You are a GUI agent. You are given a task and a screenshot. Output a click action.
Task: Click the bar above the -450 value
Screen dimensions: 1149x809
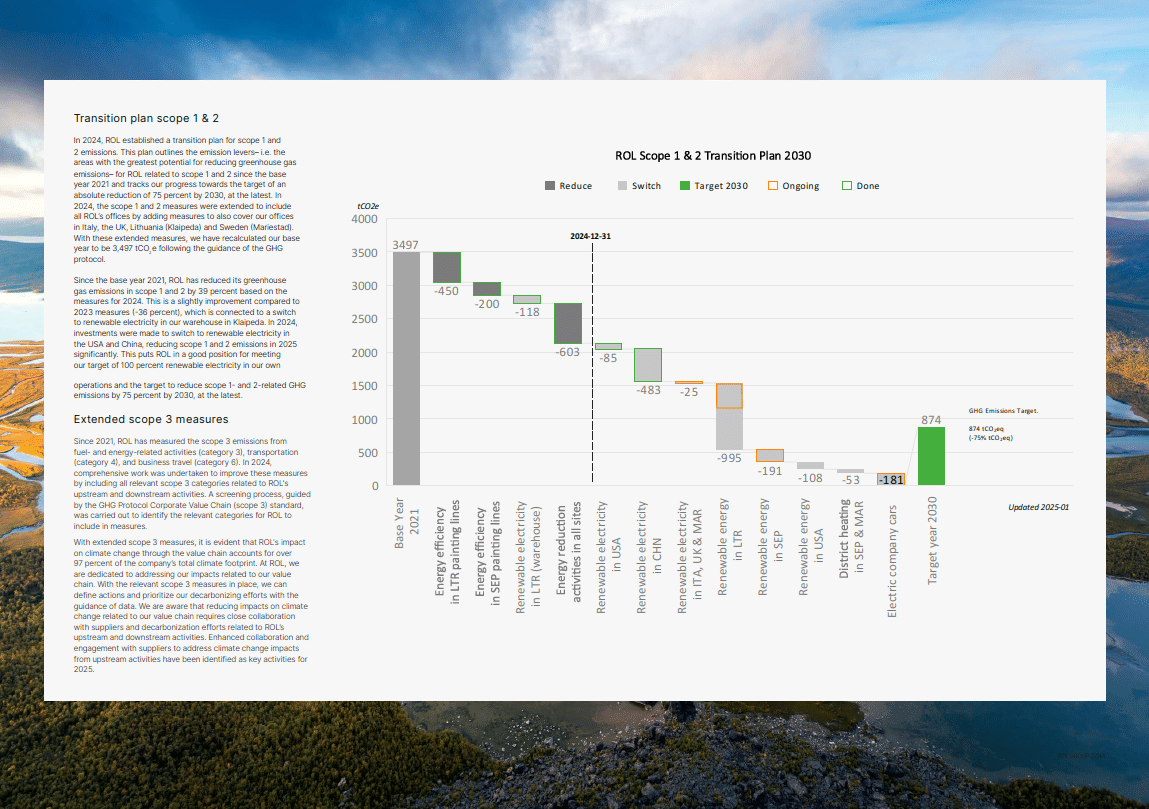point(447,267)
